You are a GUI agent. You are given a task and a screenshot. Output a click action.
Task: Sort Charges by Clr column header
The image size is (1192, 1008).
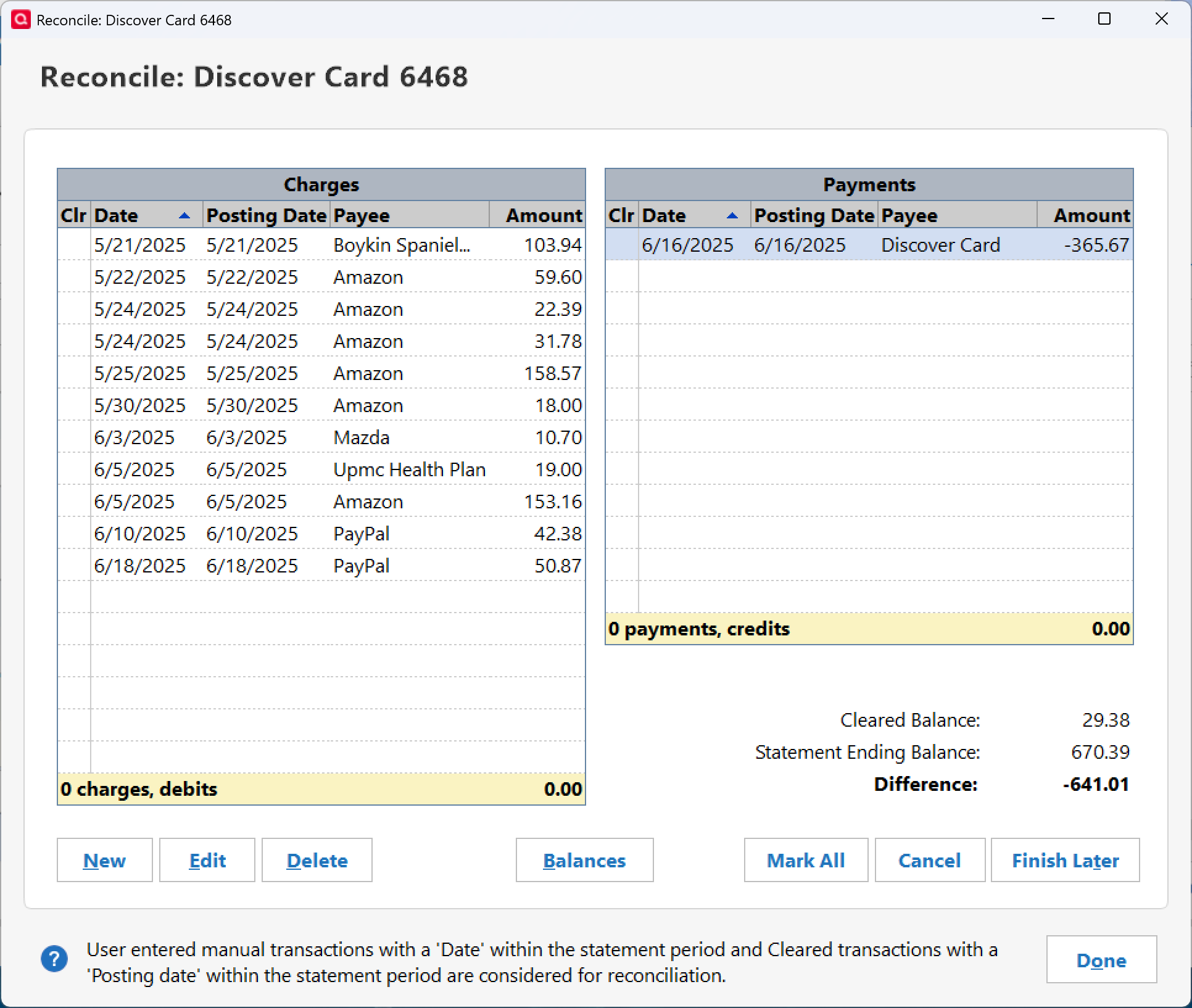[74, 215]
